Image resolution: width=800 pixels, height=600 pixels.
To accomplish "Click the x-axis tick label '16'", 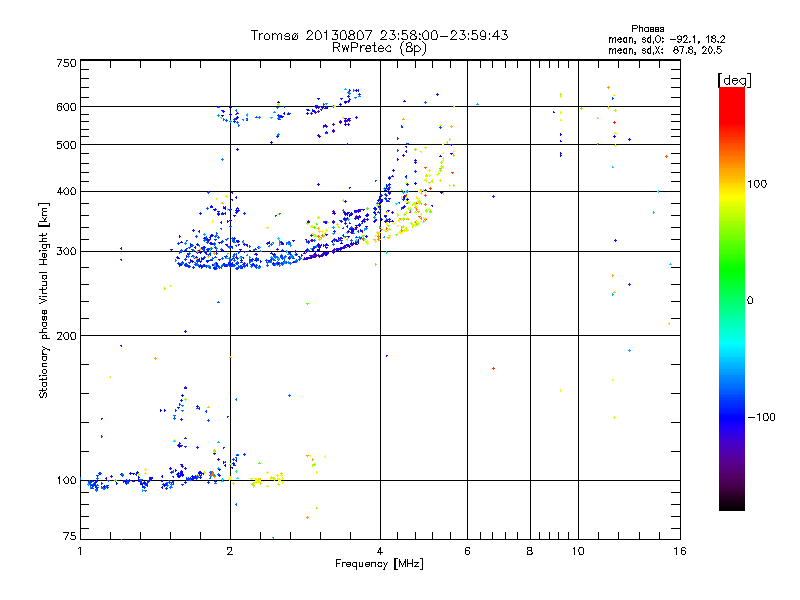I will click(x=680, y=551).
